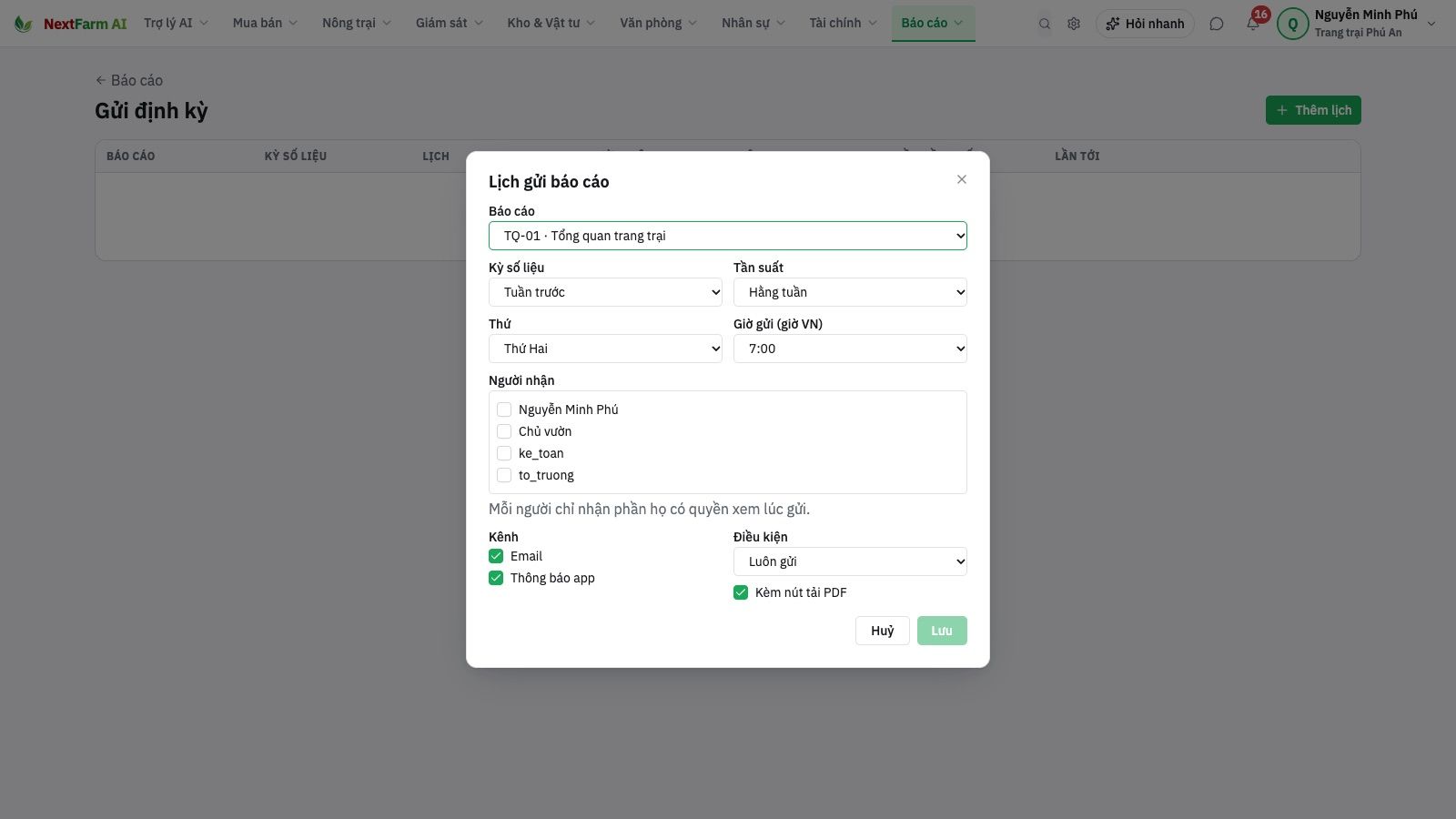
Task: Click LẦN TỚI column header
Action: click(x=1077, y=157)
